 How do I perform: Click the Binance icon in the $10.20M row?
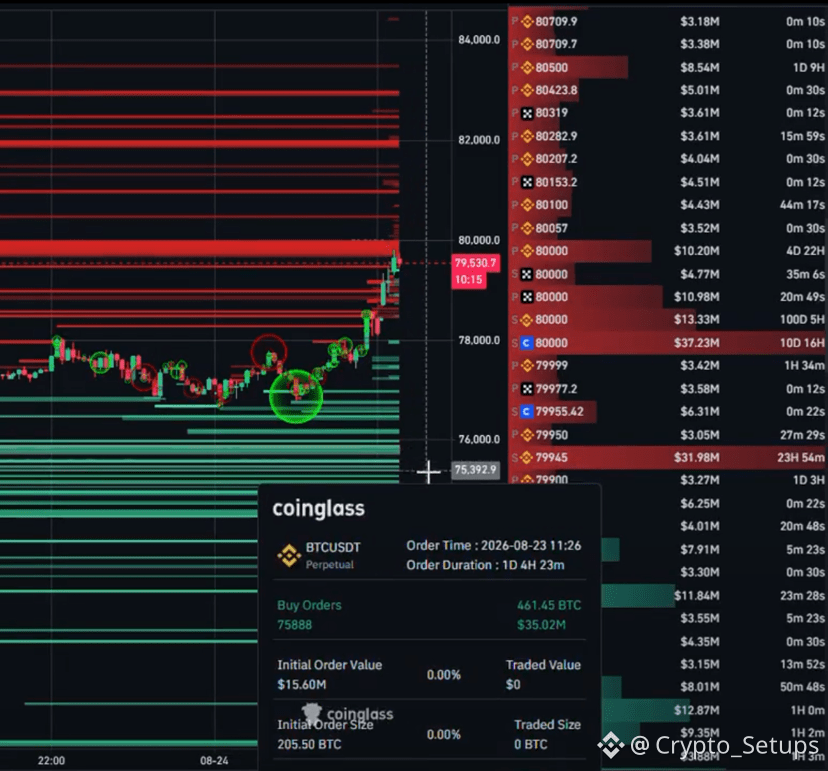[527, 251]
